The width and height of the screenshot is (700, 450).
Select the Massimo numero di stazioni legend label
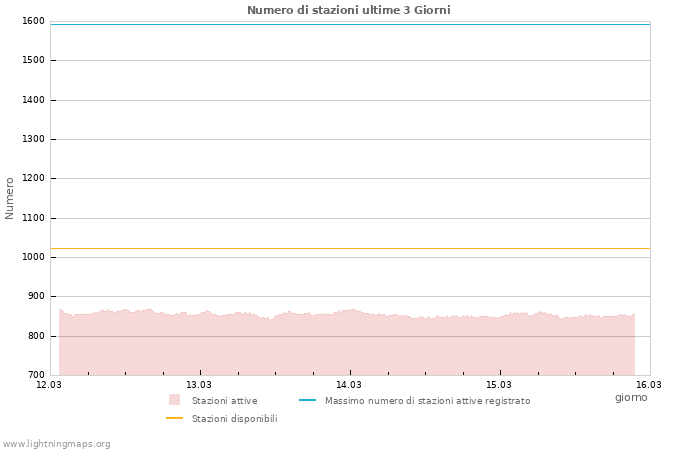[x=427, y=401]
